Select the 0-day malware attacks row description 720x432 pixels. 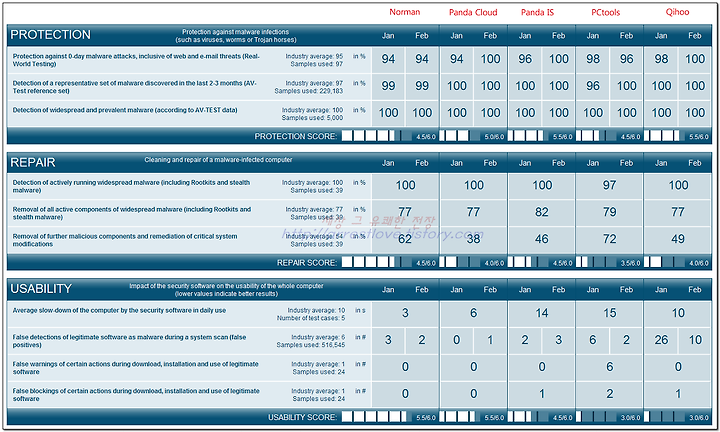tap(136, 60)
